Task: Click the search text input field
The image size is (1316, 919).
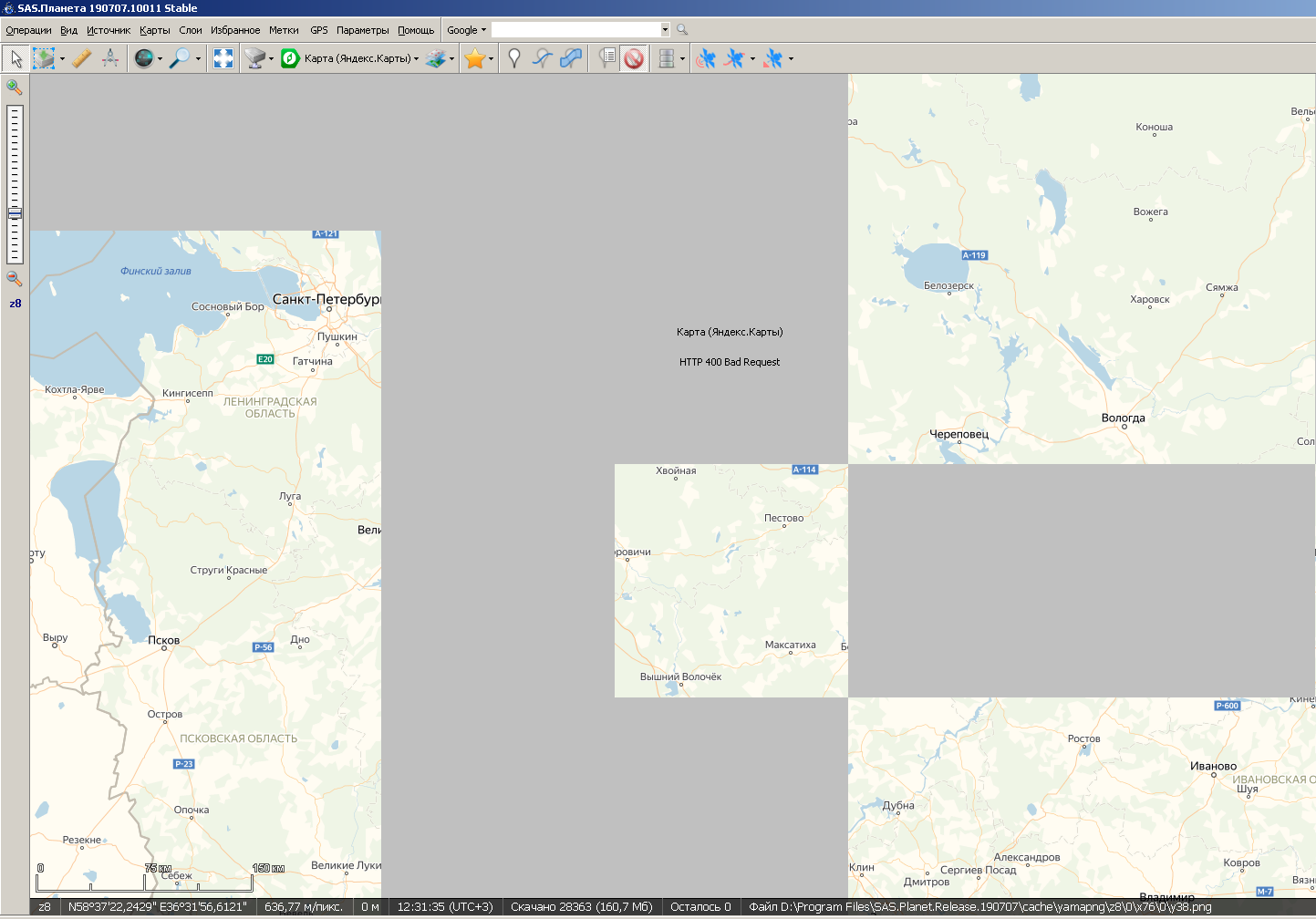Action: 575,30
